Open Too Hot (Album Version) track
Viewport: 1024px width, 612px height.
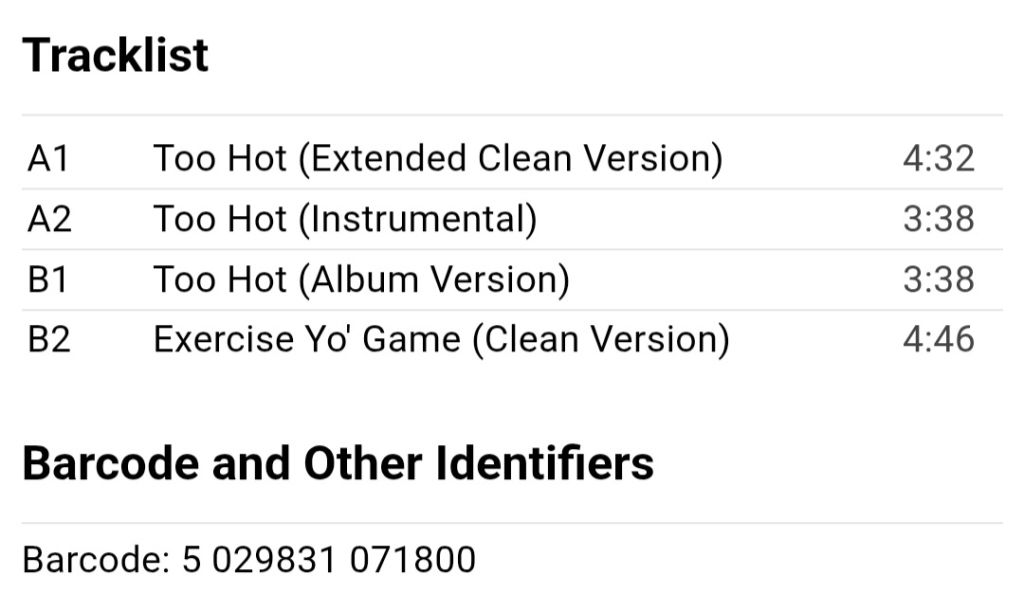[362, 280]
